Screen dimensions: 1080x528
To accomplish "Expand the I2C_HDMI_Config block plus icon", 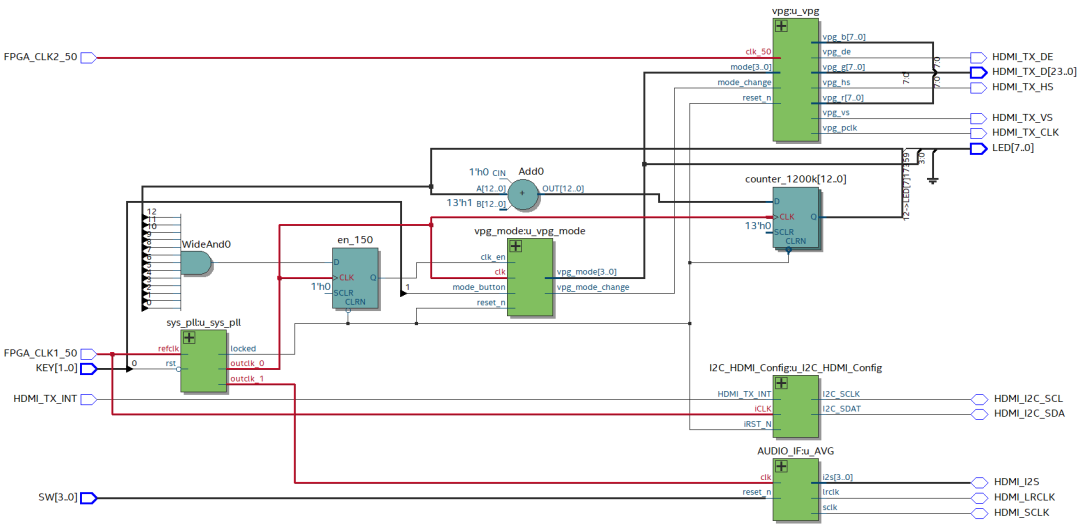I will (x=781, y=383).
